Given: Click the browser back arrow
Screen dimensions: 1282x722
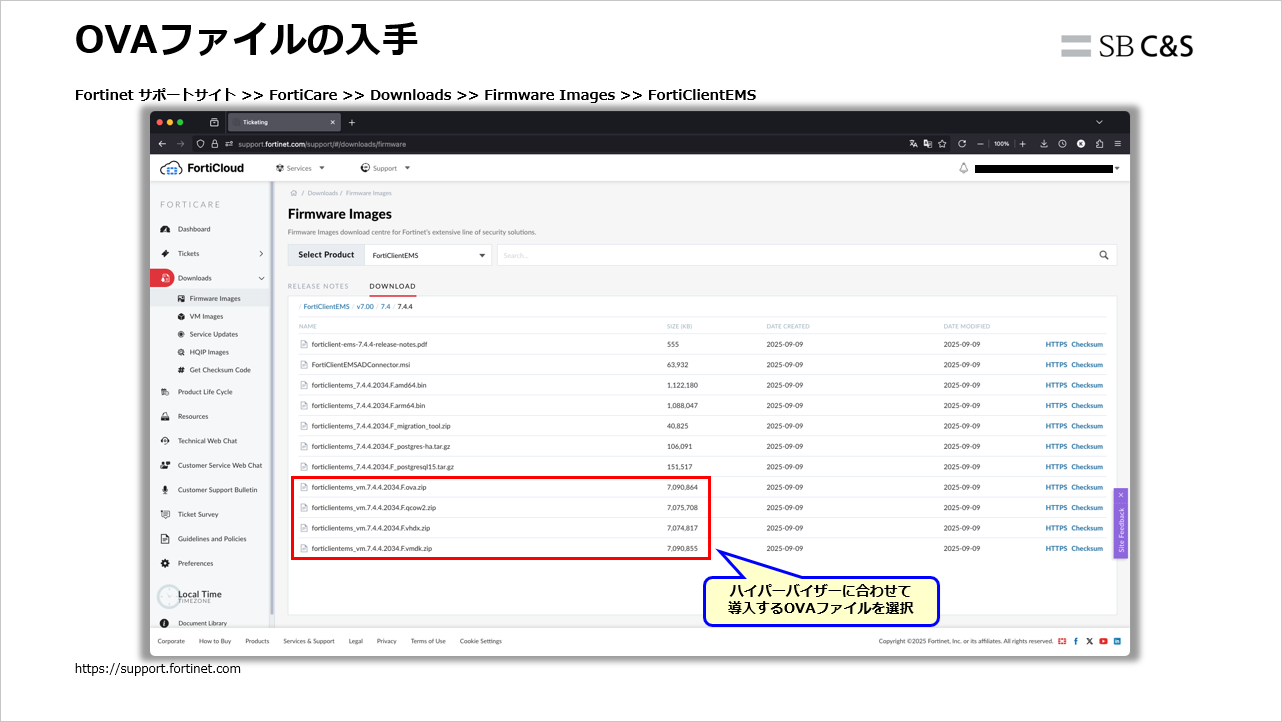Looking at the screenshot, I should pyautogui.click(x=164, y=143).
